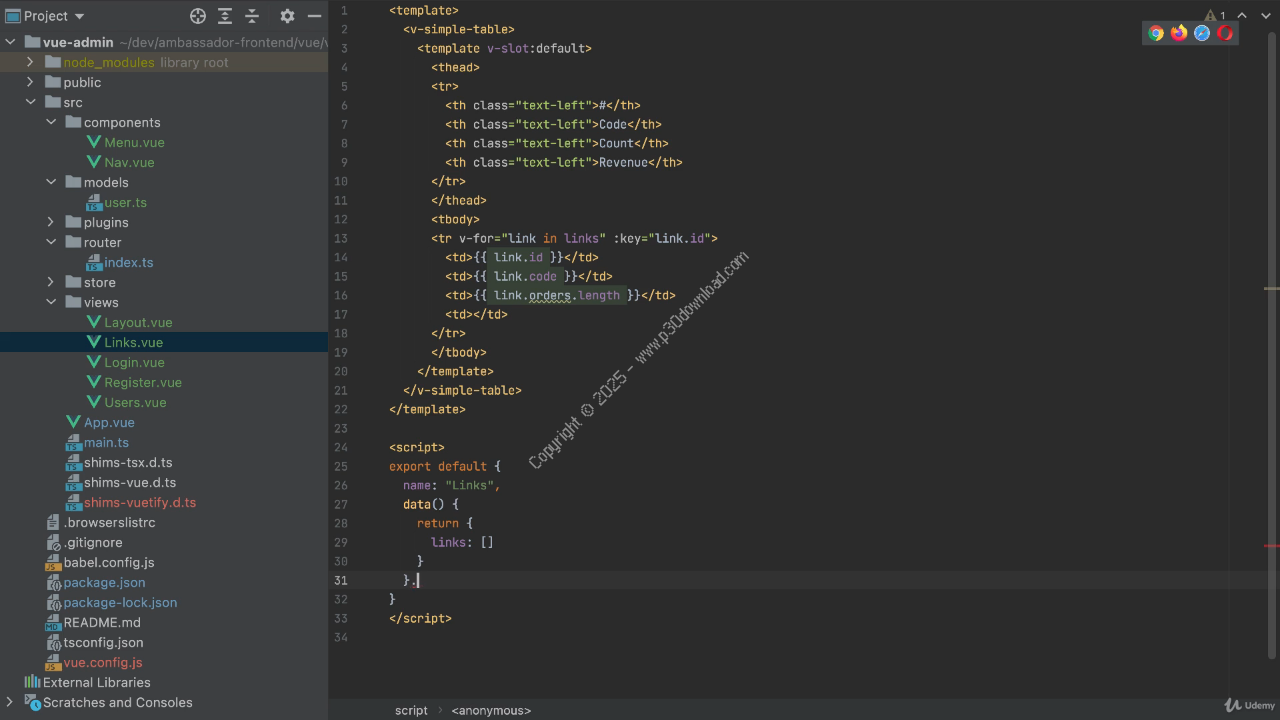Open shims-vue.d.ts file
This screenshot has width=1280, height=720.
(130, 482)
